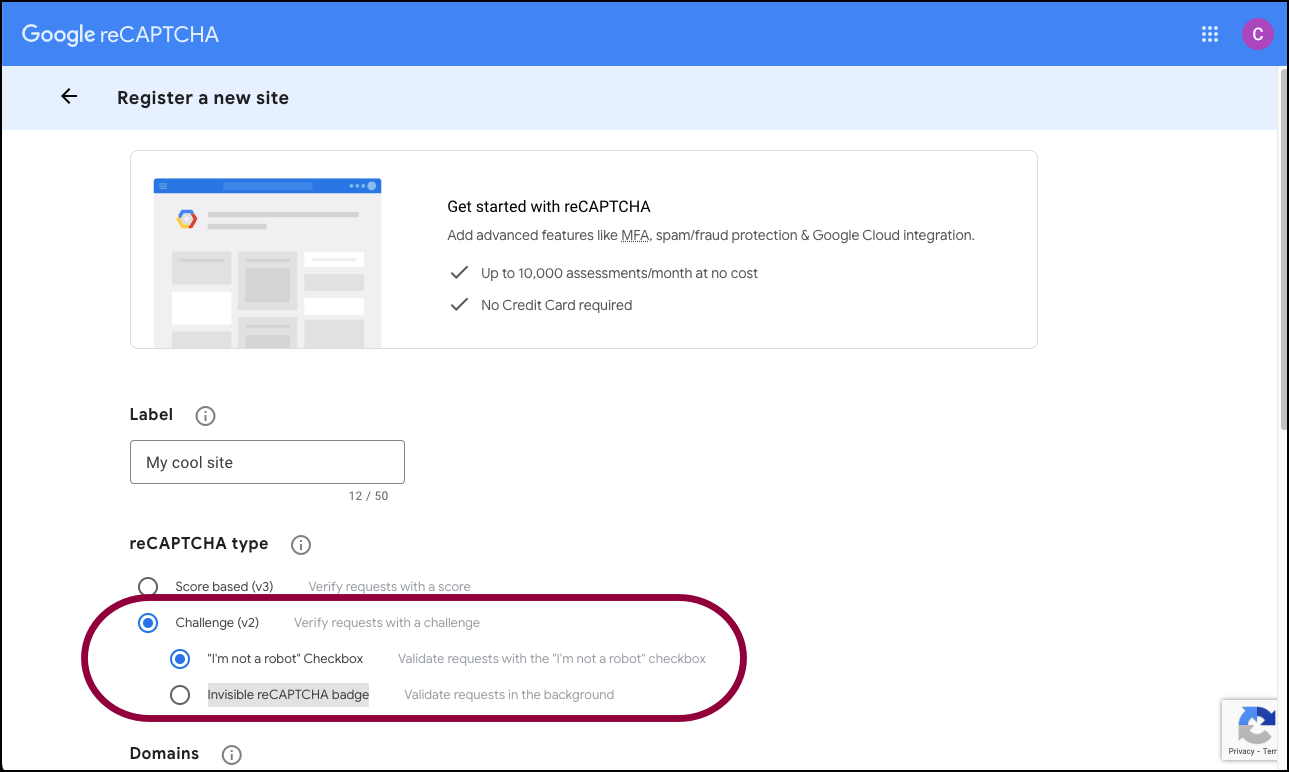This screenshot has height=772, width=1289.
Task: Click the reCAPTCHA badge logo
Action: (x=1257, y=725)
